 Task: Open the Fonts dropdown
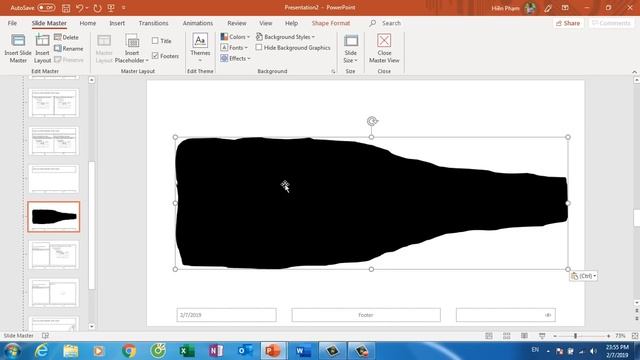coord(234,47)
